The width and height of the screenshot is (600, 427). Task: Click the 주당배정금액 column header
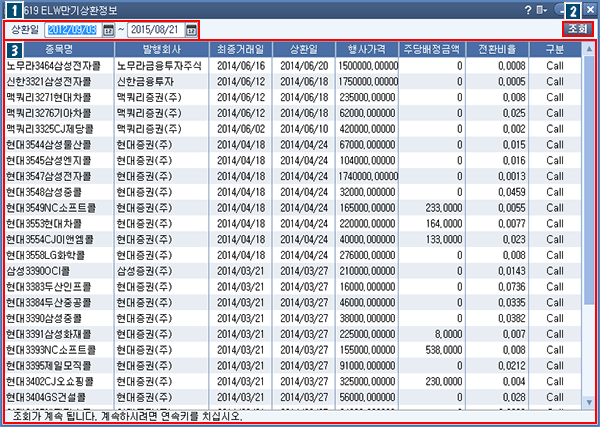(x=433, y=48)
